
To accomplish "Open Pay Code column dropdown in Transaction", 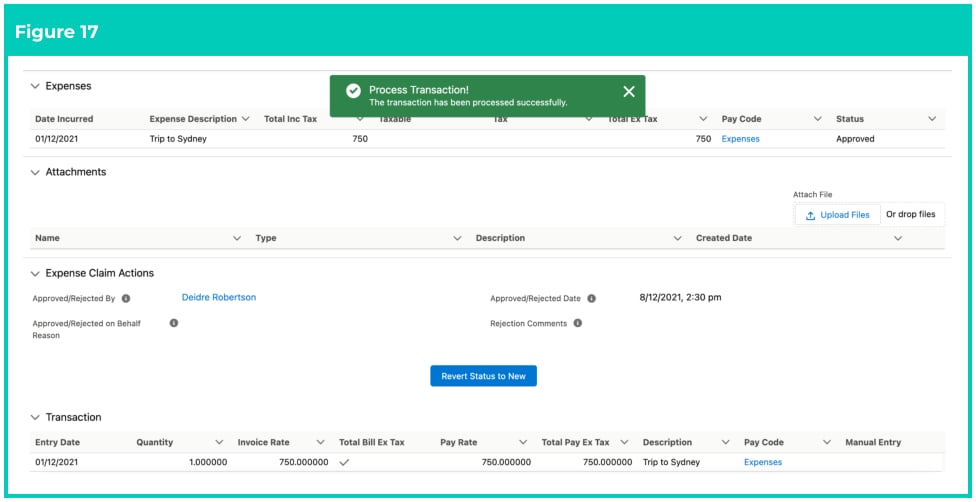I will coord(827,442).
